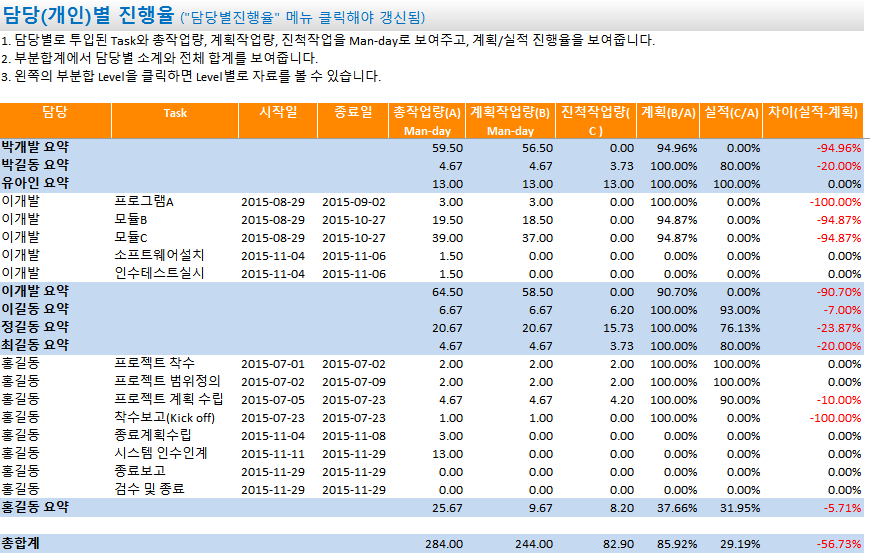Click the 2015-07-01 start date cell
The height and width of the screenshot is (557, 870).
[272, 364]
